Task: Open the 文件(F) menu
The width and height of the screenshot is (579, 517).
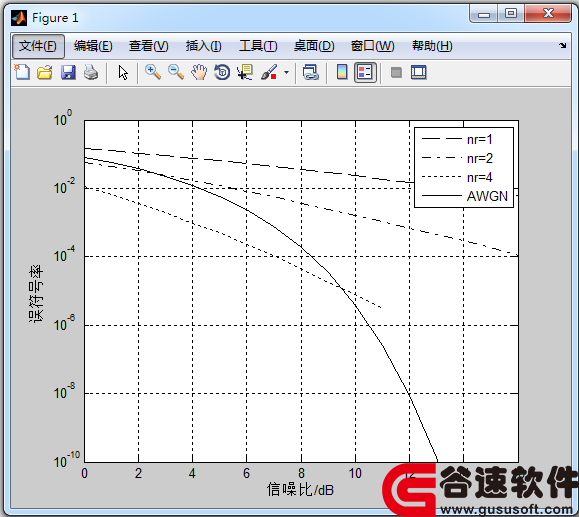Action: pyautogui.click(x=38, y=46)
